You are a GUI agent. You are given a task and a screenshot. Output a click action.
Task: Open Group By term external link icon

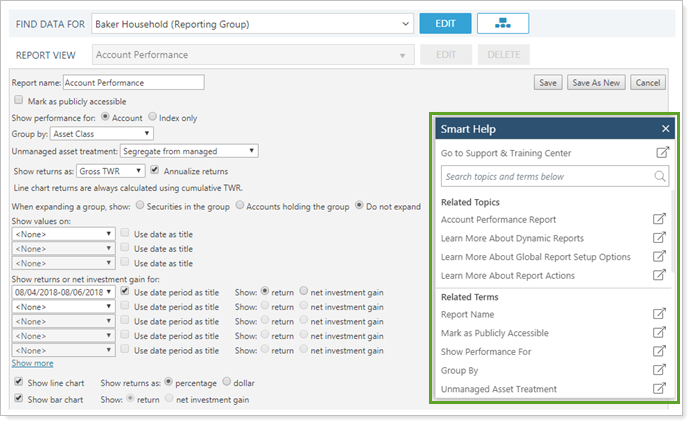click(x=660, y=370)
